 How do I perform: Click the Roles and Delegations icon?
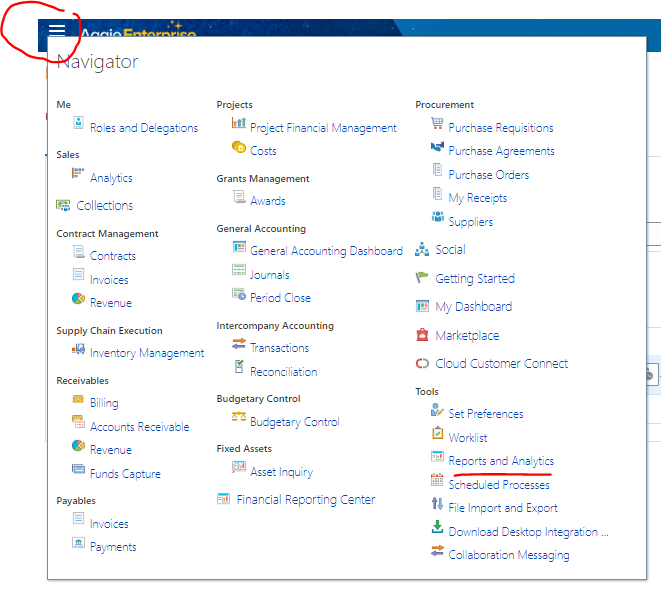[x=78, y=124]
